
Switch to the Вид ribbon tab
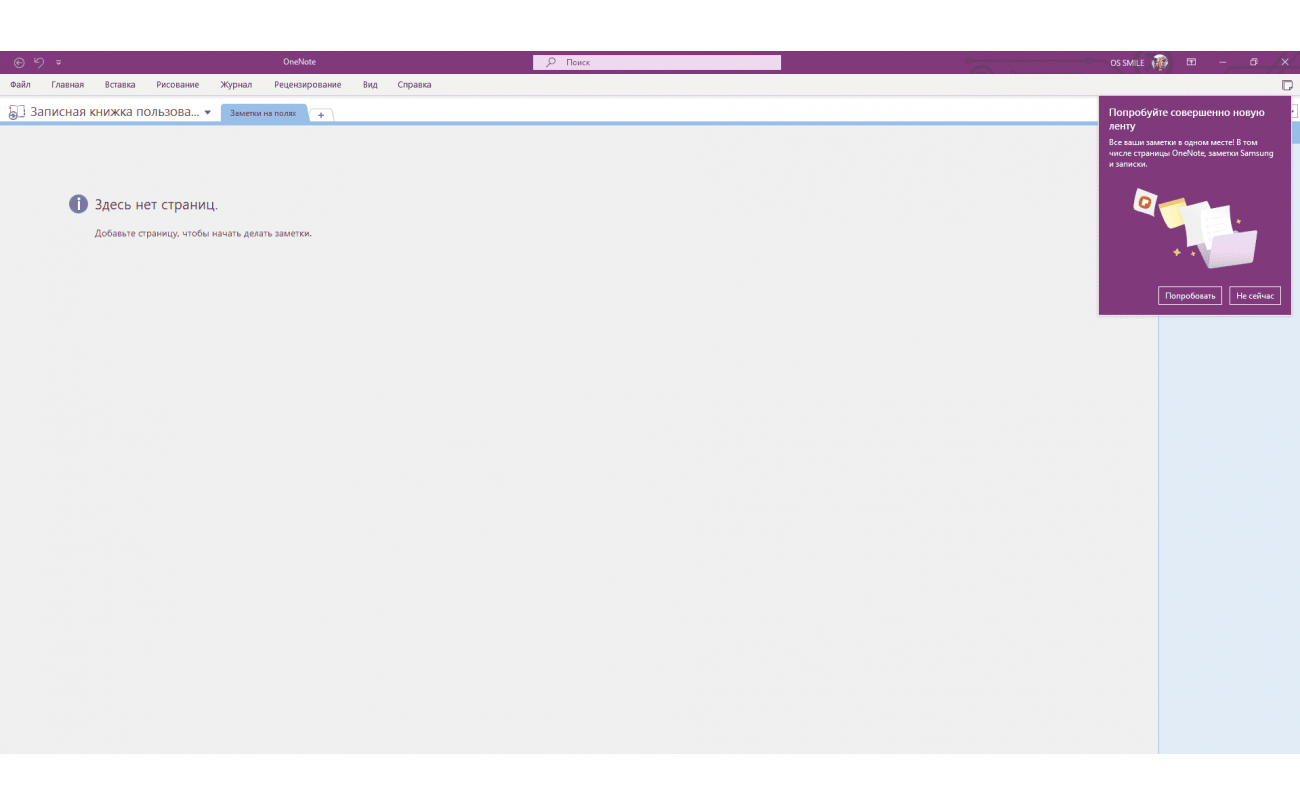[370, 85]
